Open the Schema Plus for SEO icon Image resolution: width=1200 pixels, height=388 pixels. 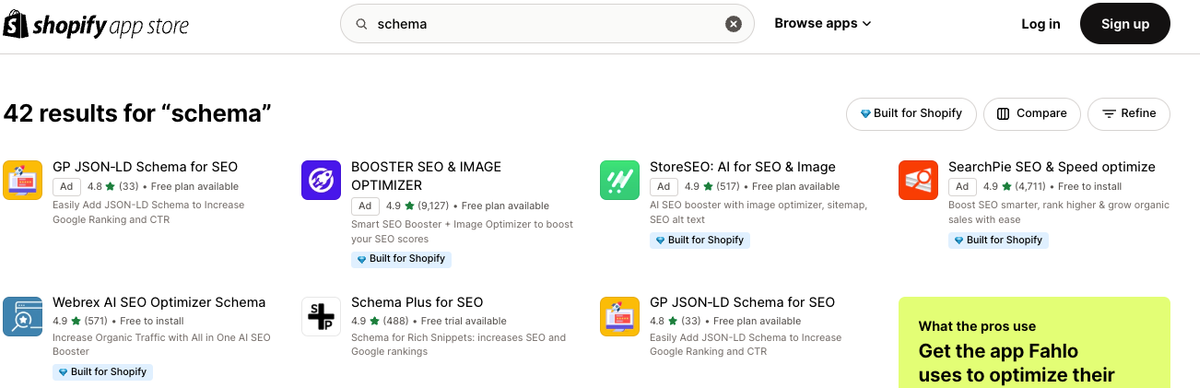(x=321, y=316)
